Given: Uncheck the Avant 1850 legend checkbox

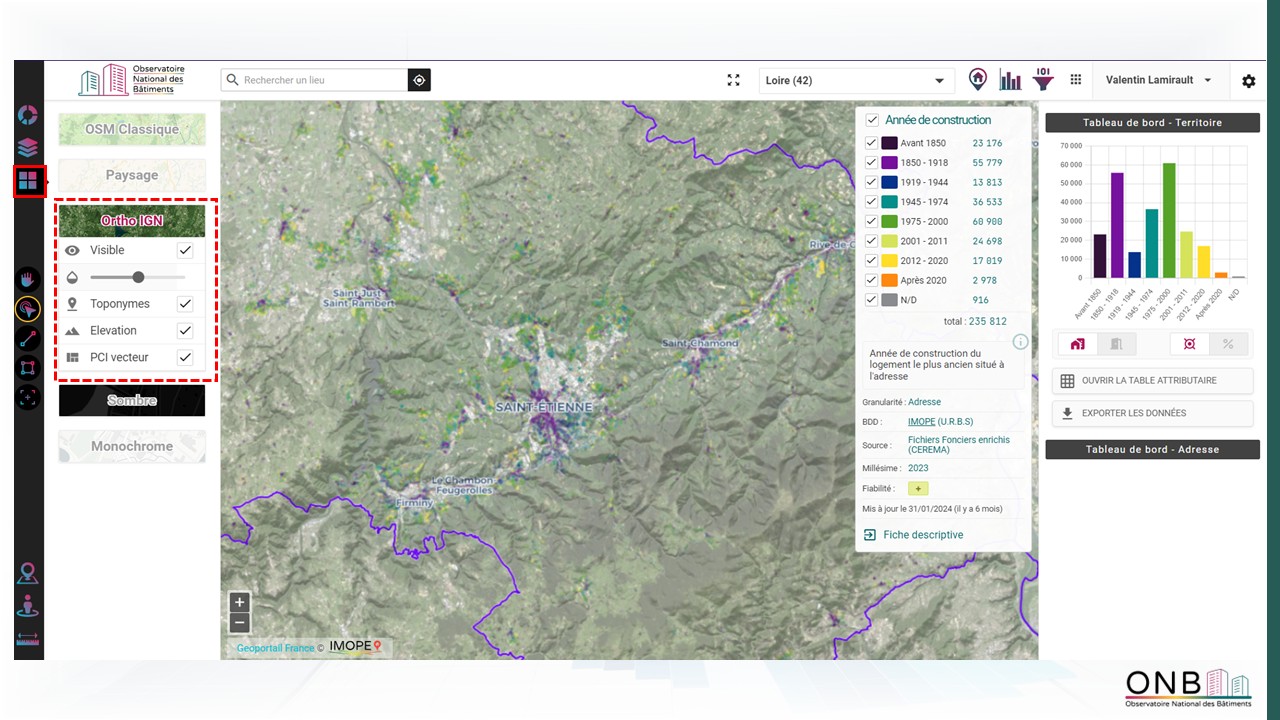Looking at the screenshot, I should click(871, 143).
